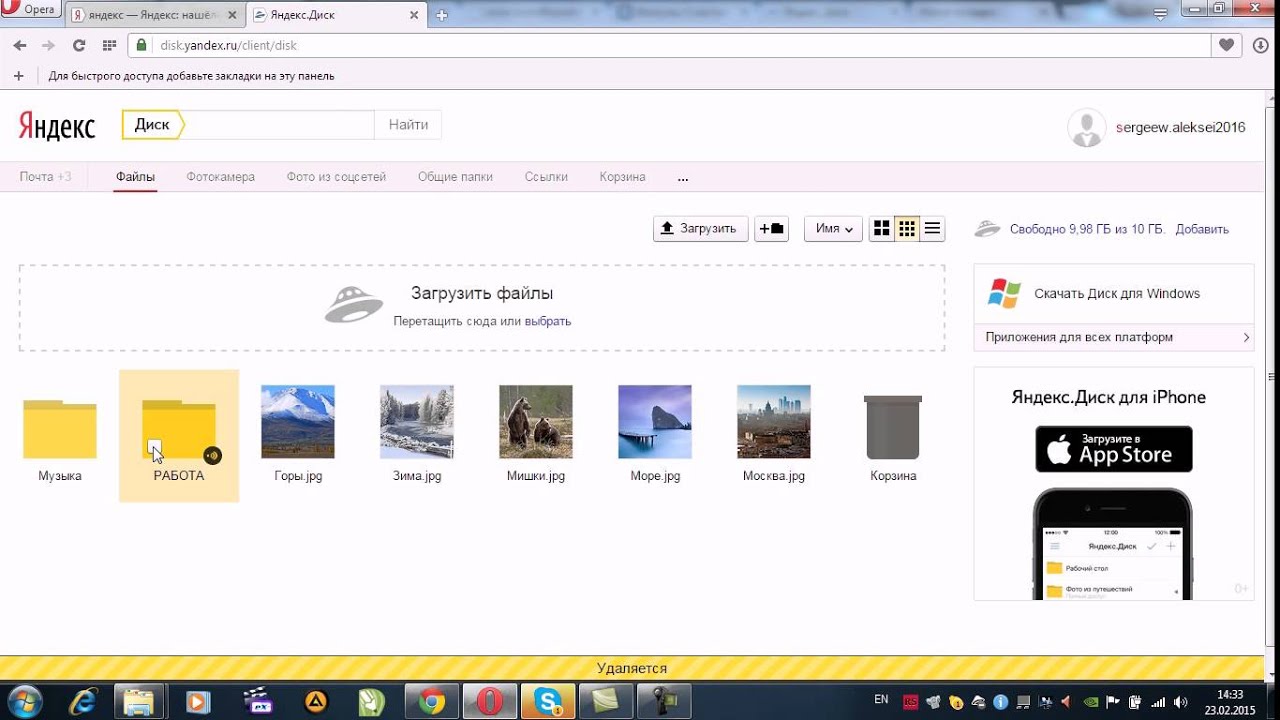Select the РАБОТА folder
The image size is (1280, 720).
coord(179,435)
